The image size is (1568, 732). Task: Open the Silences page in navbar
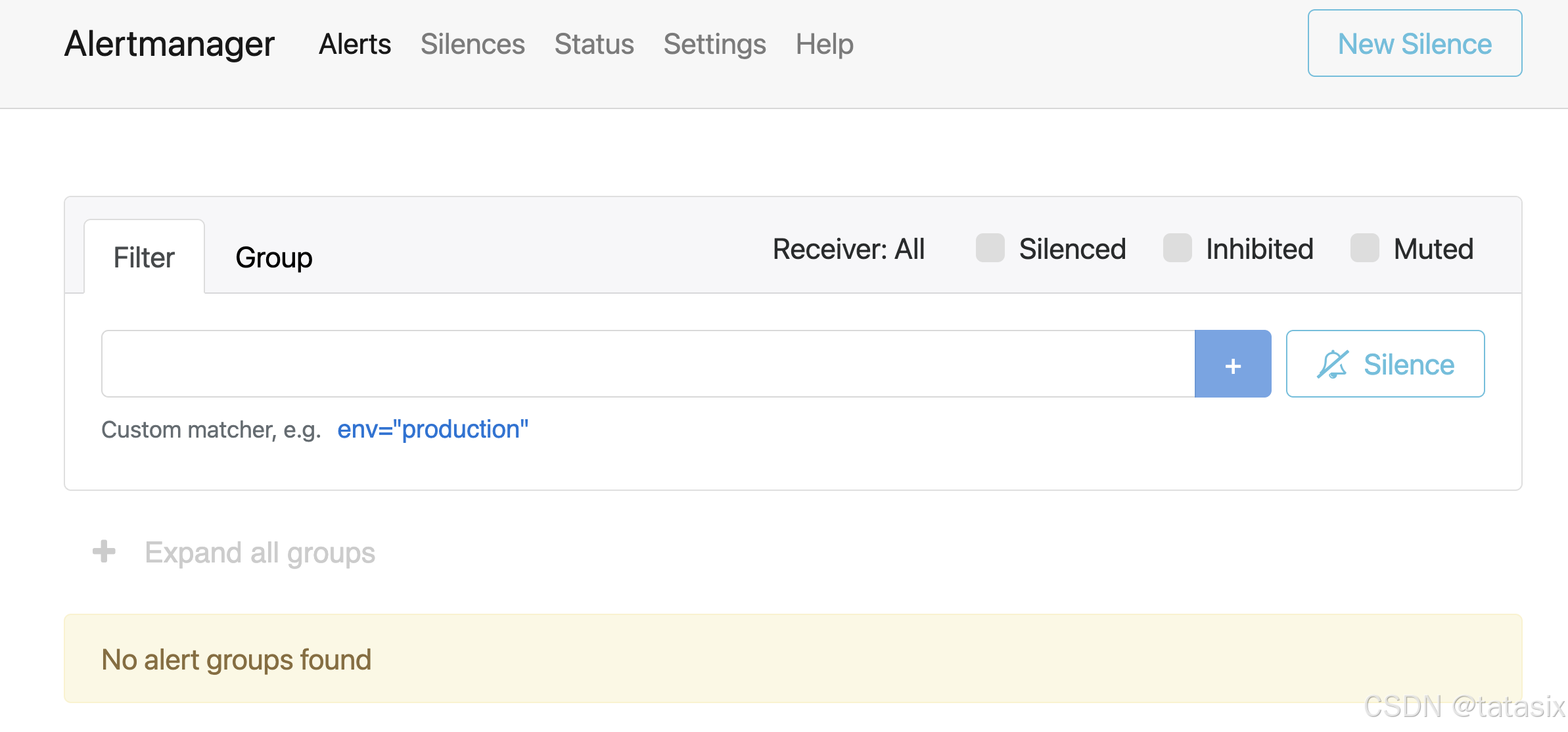[x=473, y=44]
